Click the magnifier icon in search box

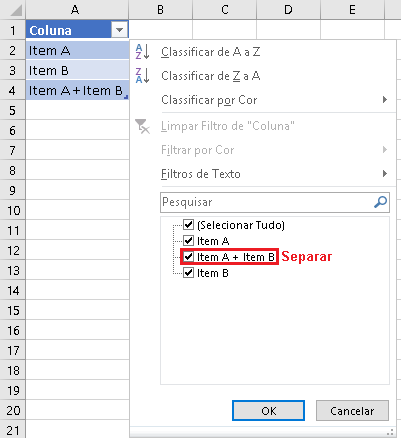click(380, 202)
